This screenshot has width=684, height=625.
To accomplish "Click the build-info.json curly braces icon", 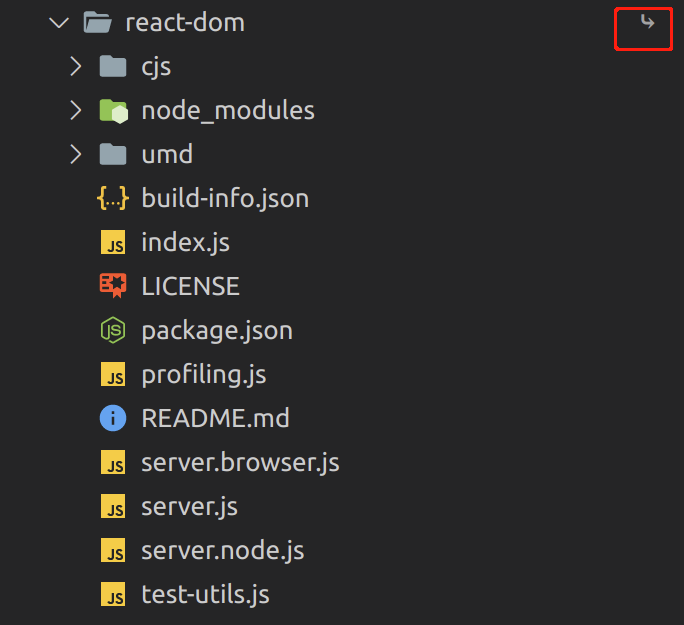I will coord(113,198).
